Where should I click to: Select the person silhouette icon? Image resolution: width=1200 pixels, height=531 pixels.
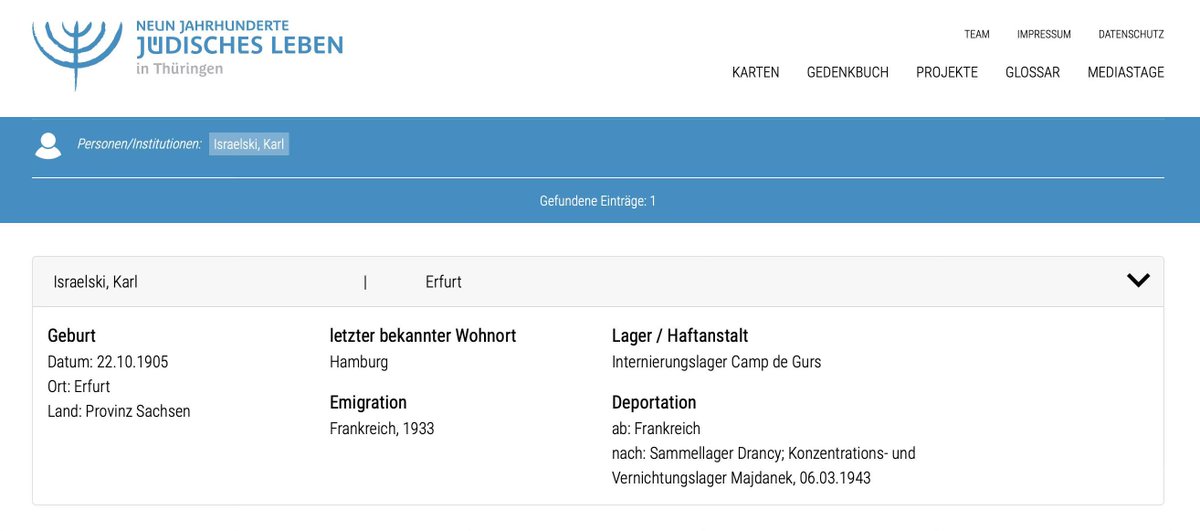tap(48, 145)
